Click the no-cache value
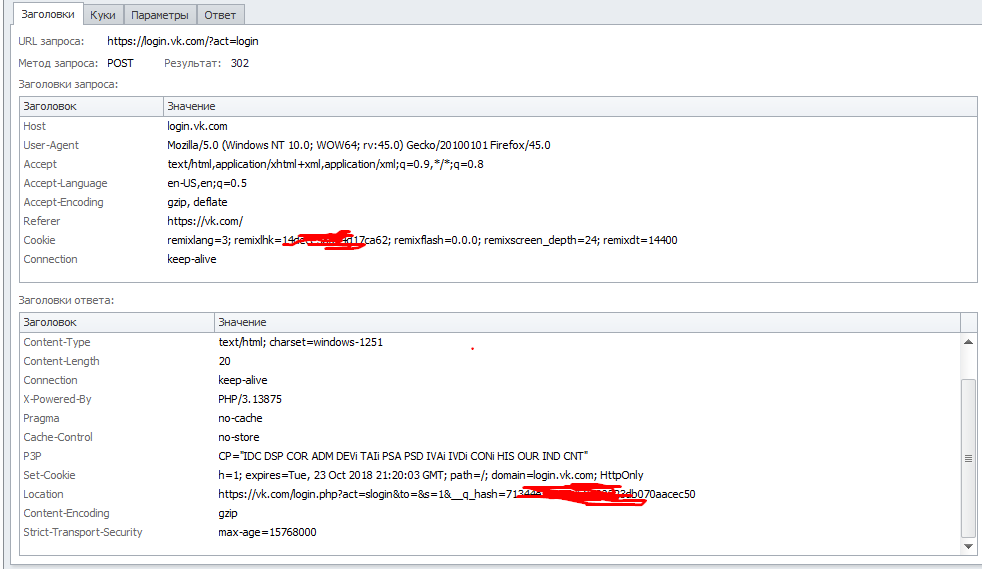 click(240, 418)
